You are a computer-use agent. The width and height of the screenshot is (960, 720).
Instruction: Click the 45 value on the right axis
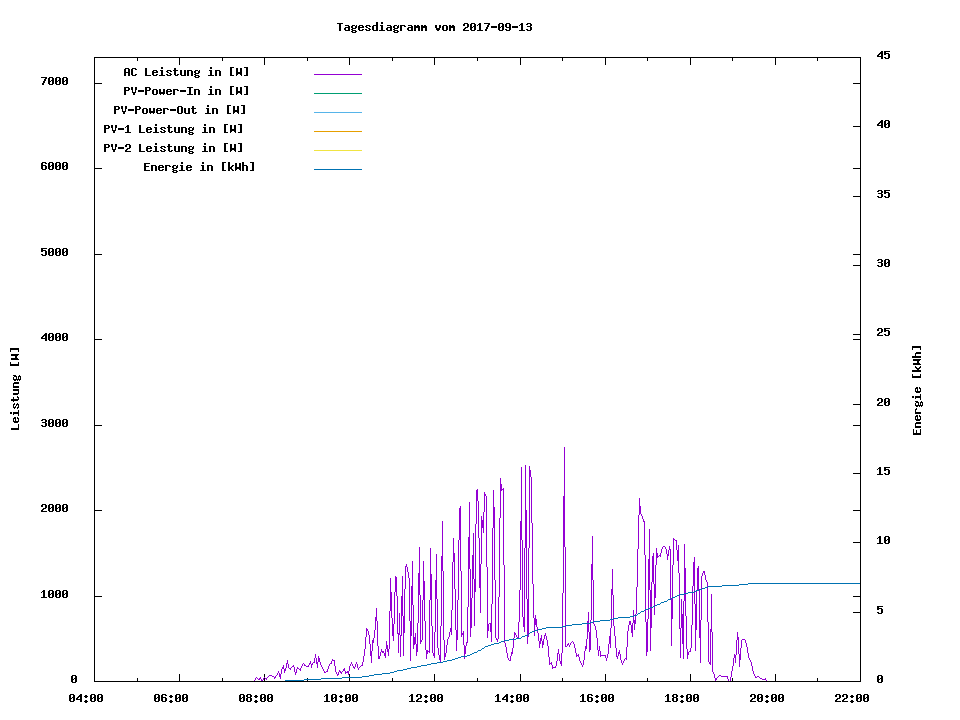click(x=883, y=55)
